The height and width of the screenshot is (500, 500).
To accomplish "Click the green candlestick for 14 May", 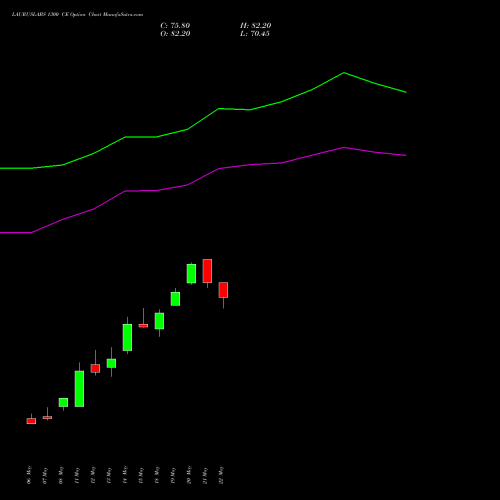I will coord(127,337).
